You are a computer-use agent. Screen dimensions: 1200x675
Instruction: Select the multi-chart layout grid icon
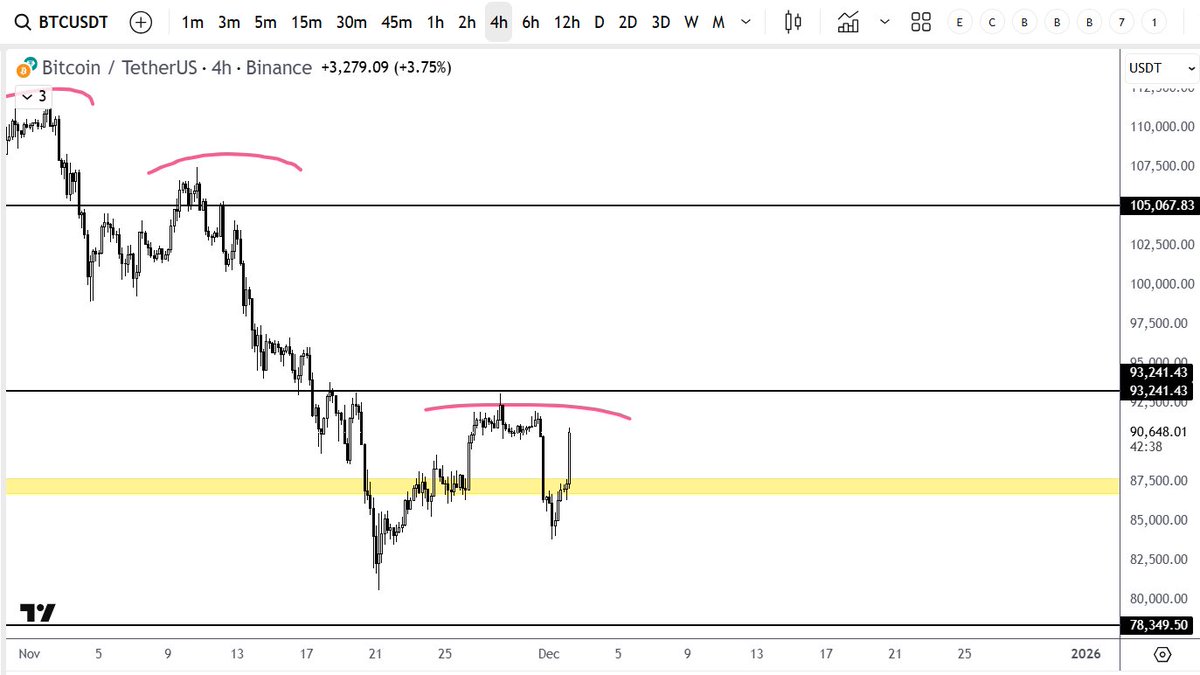pos(920,21)
